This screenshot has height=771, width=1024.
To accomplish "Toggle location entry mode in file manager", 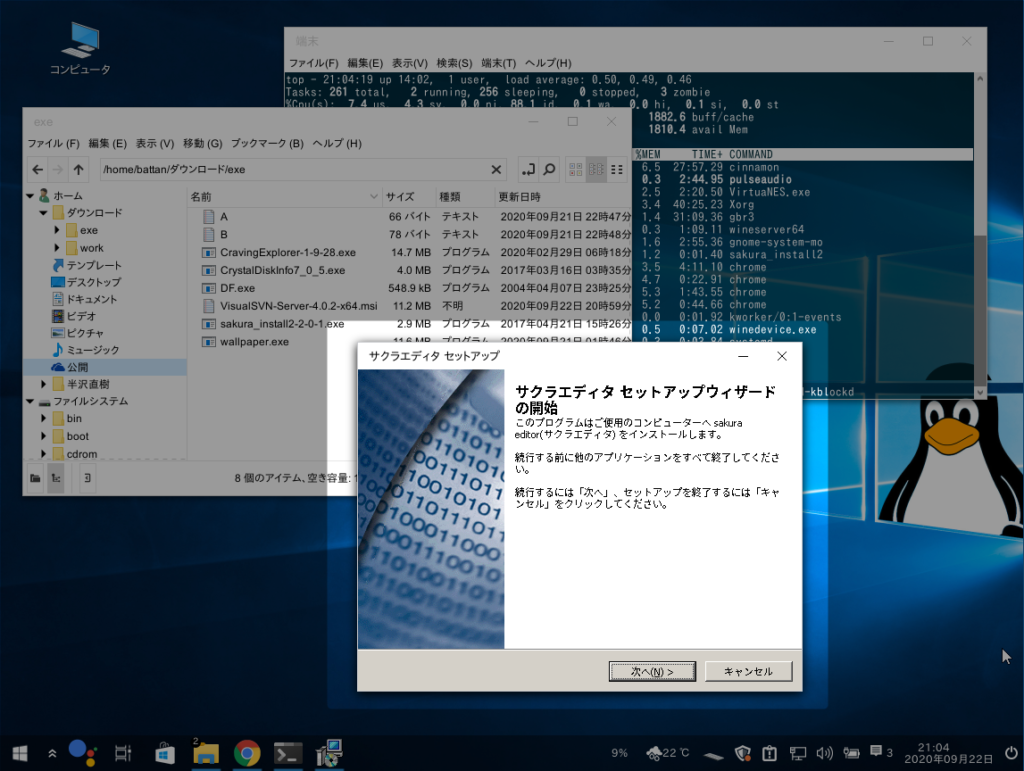I will click(528, 170).
